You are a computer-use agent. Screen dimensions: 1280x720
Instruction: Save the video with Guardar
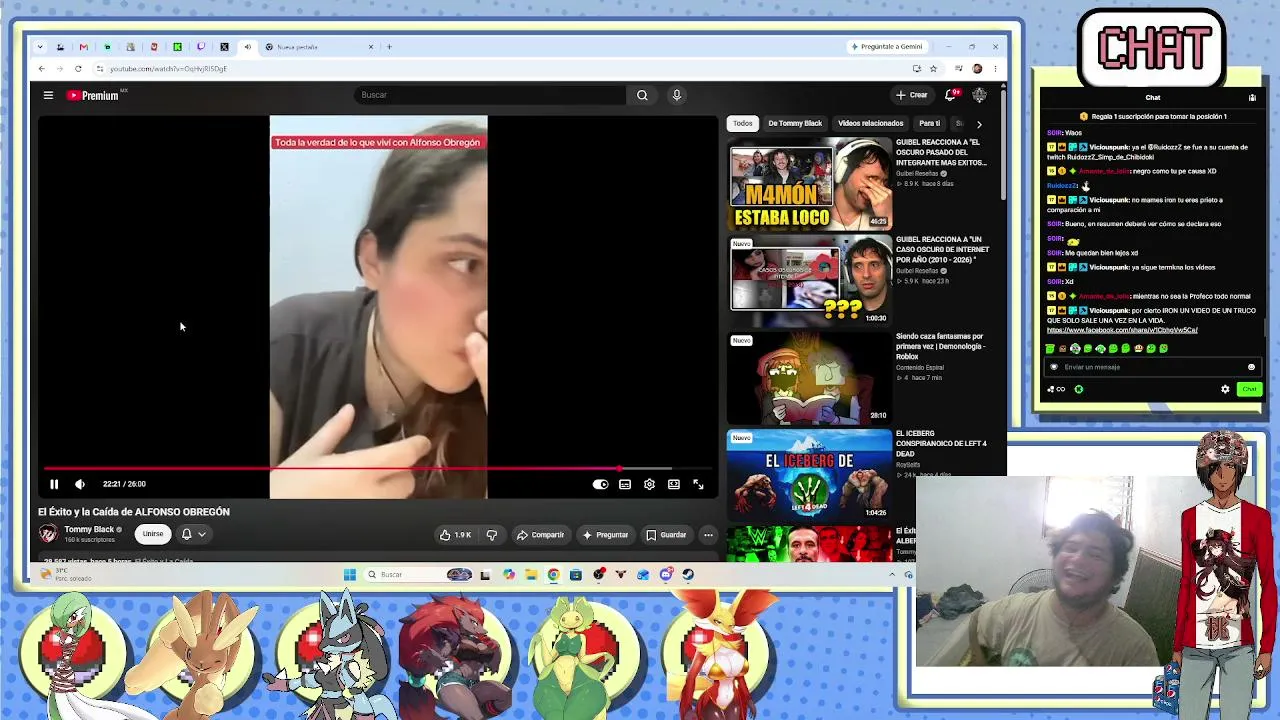[666, 535]
